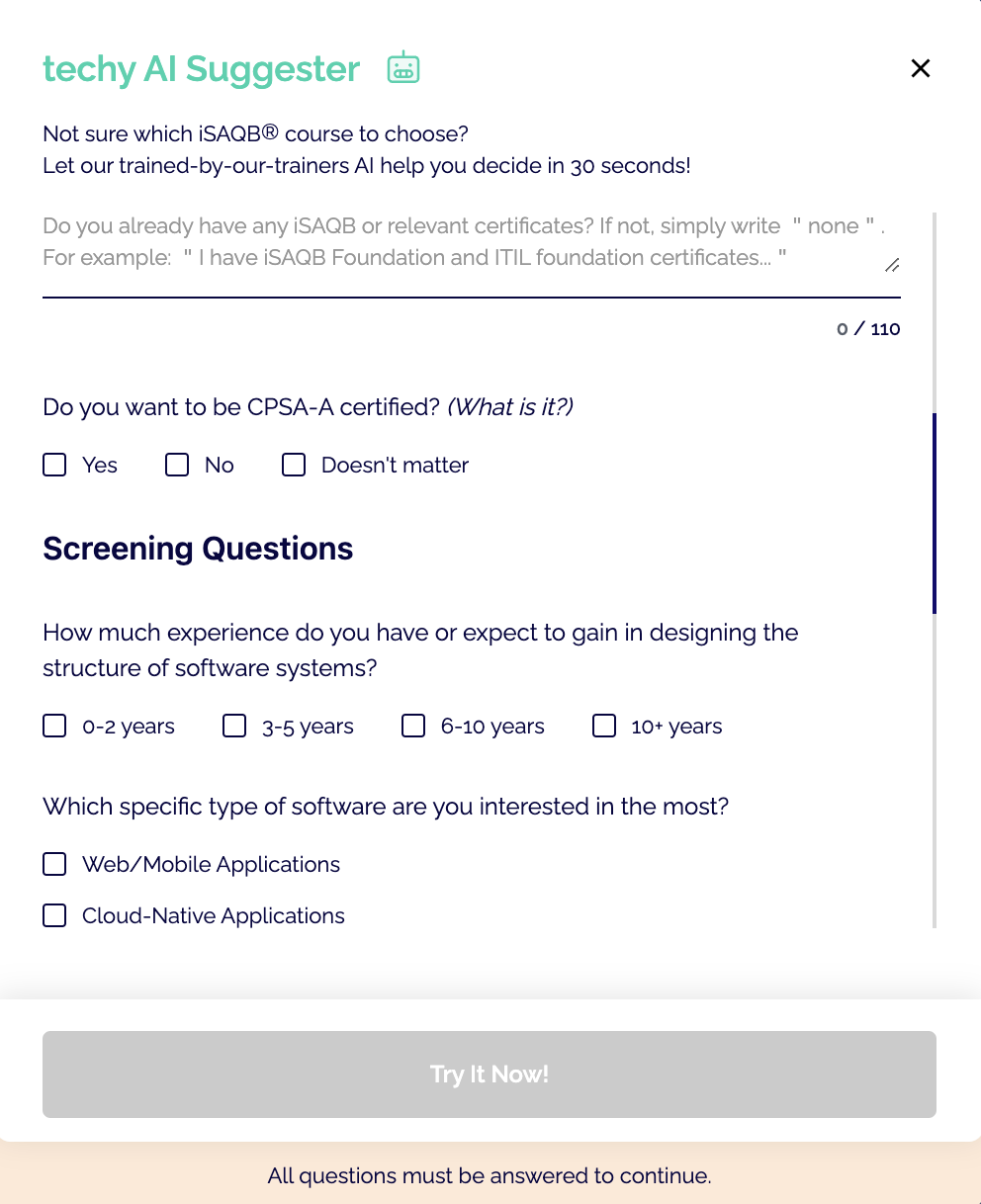
Task: Click the techy AI Suggester title text
Action: pos(201,68)
